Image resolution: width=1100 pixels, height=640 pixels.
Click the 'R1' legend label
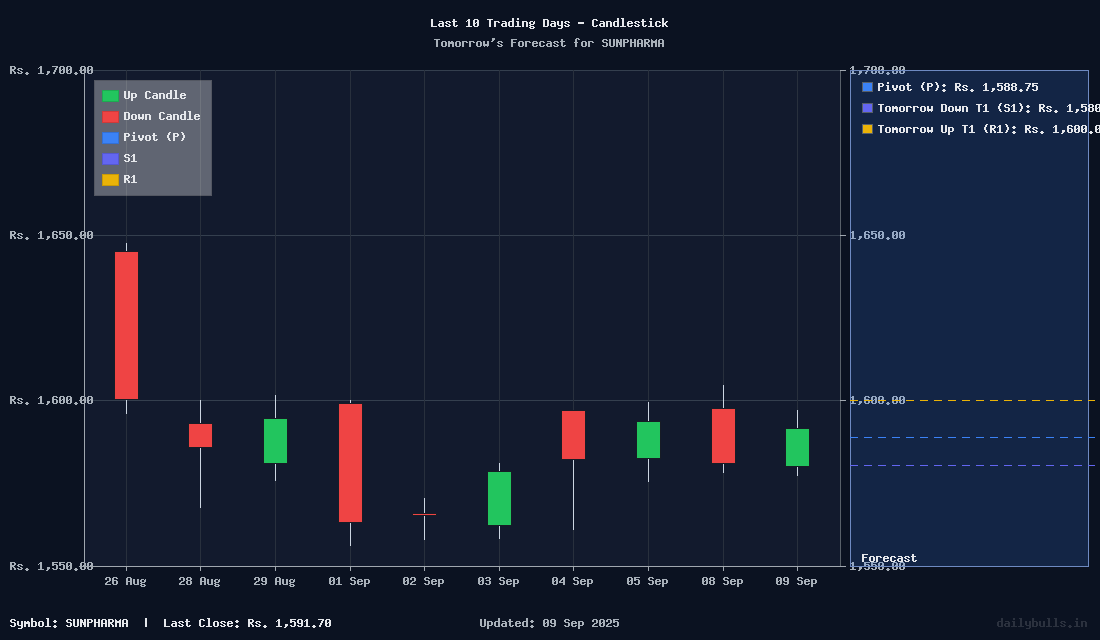130,180
